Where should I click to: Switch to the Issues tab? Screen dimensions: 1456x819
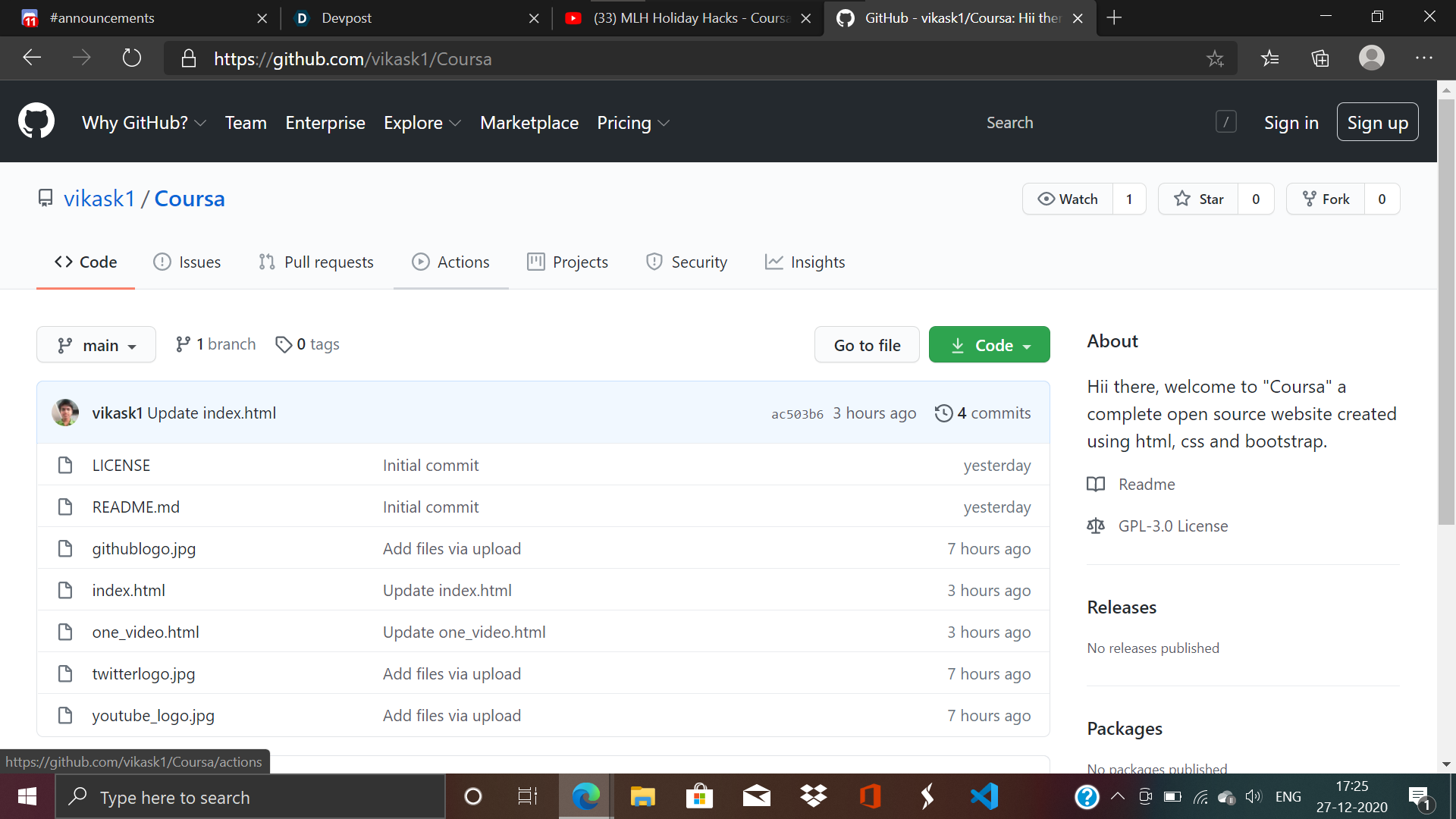[187, 262]
